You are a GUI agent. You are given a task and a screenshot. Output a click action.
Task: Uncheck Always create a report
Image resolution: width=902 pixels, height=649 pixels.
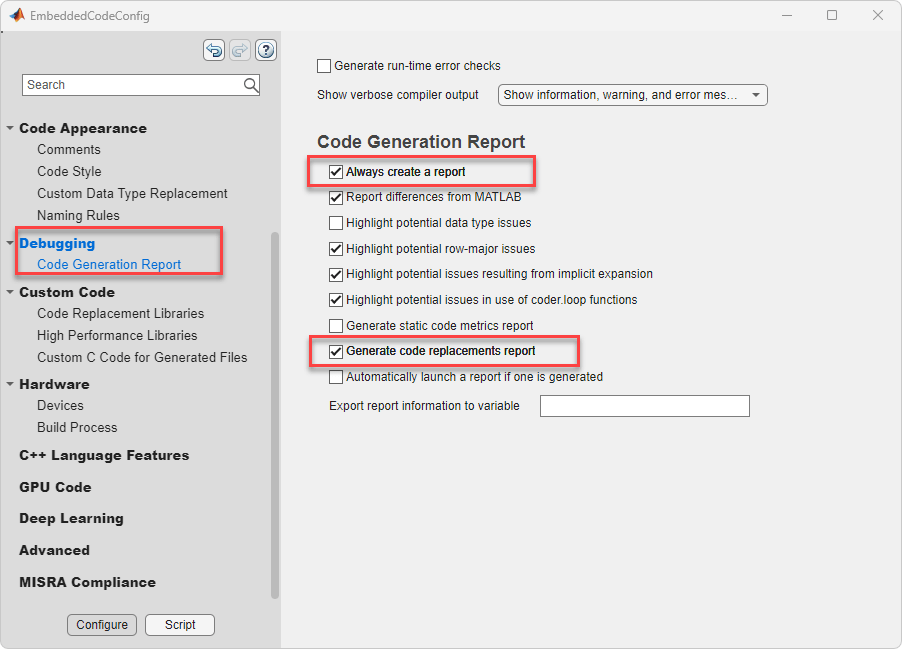pos(336,172)
